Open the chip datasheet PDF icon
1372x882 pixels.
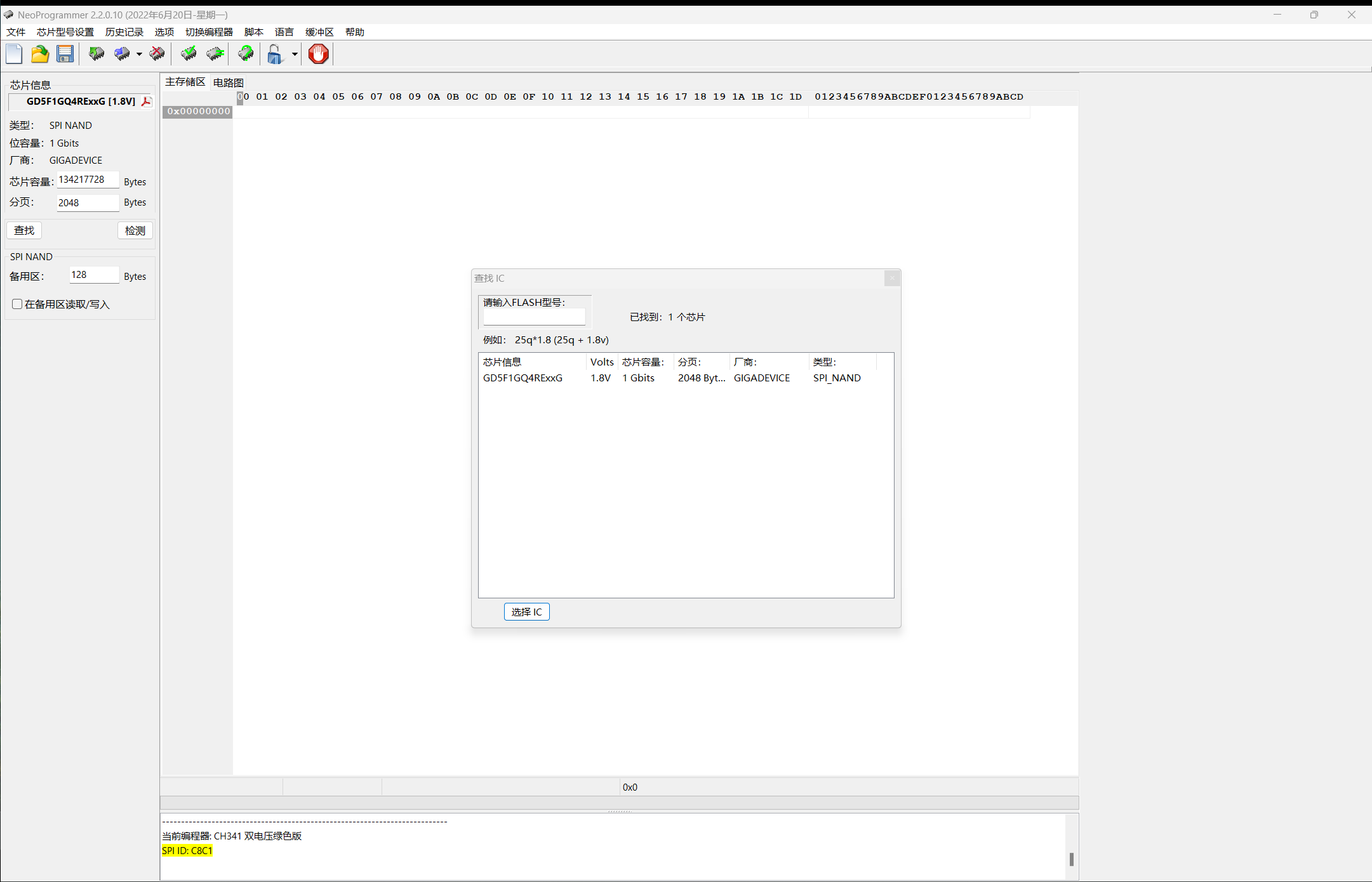[x=146, y=102]
